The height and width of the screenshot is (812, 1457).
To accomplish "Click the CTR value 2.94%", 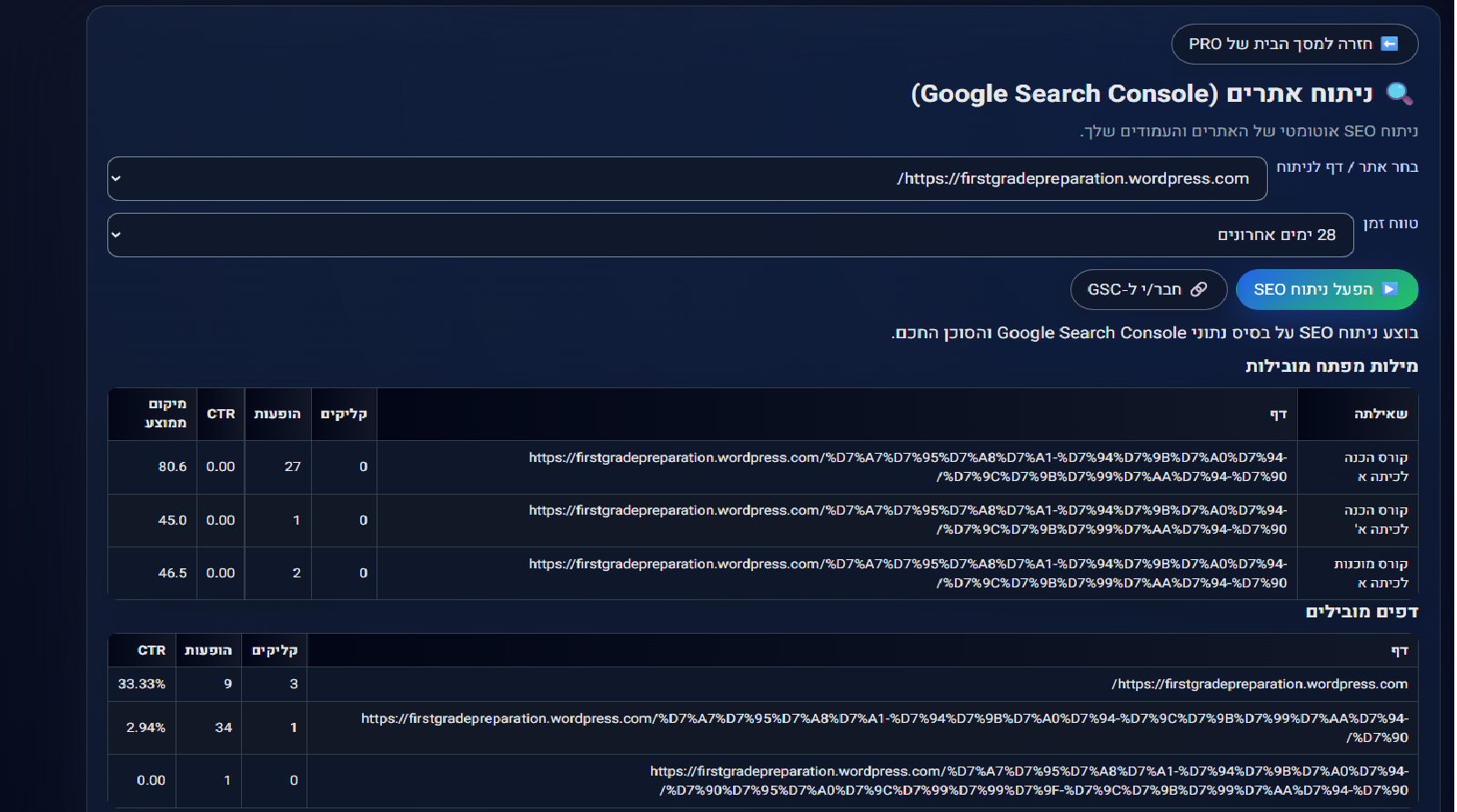I will (146, 727).
